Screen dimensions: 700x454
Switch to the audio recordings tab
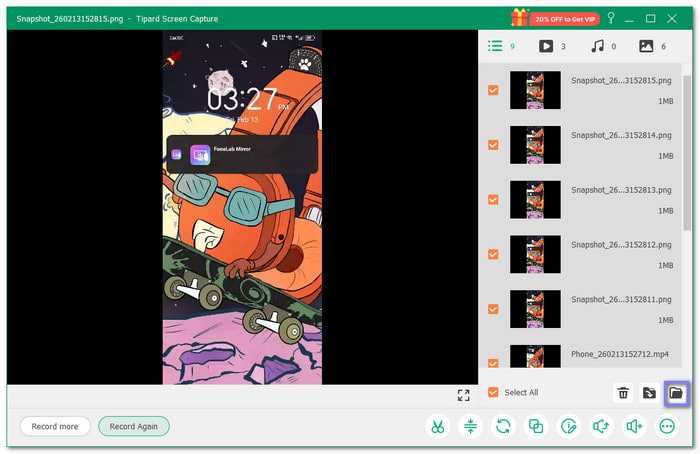pos(603,46)
